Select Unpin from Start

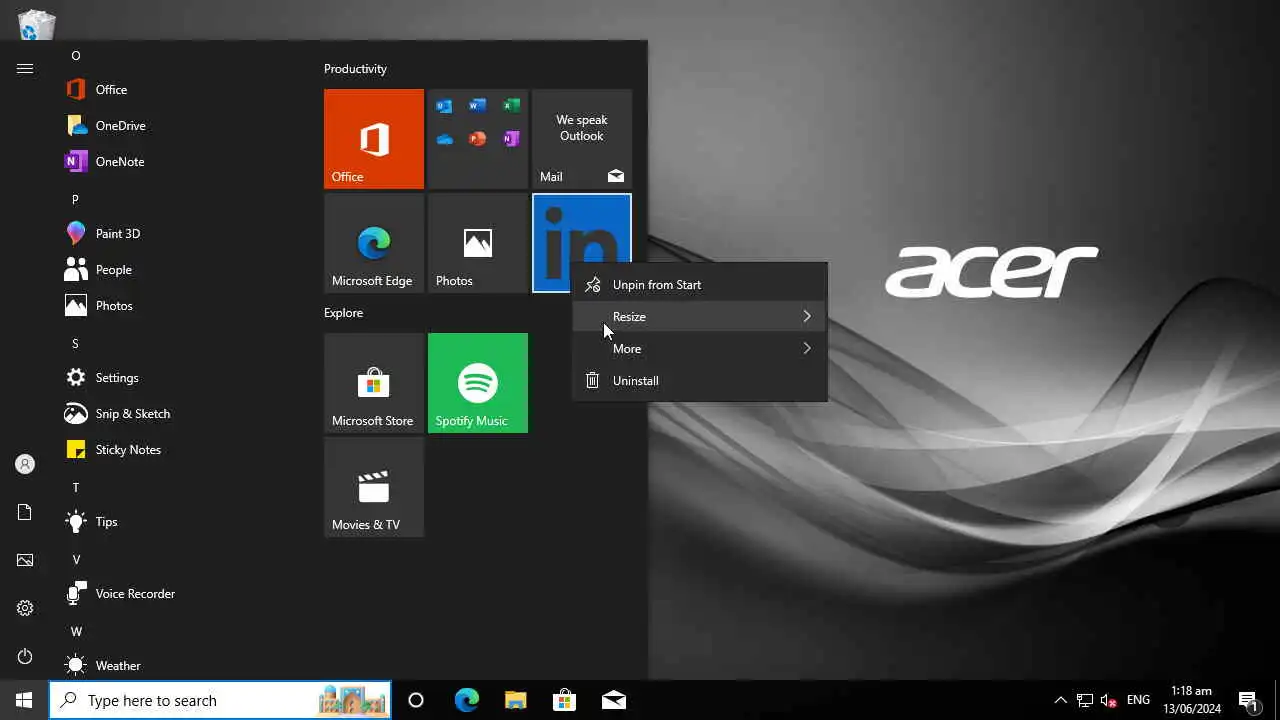[700, 285]
